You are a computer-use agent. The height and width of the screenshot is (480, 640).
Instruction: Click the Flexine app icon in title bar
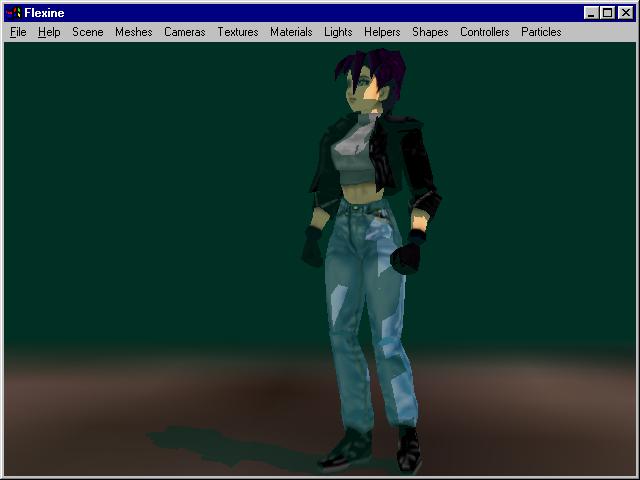pos(13,13)
